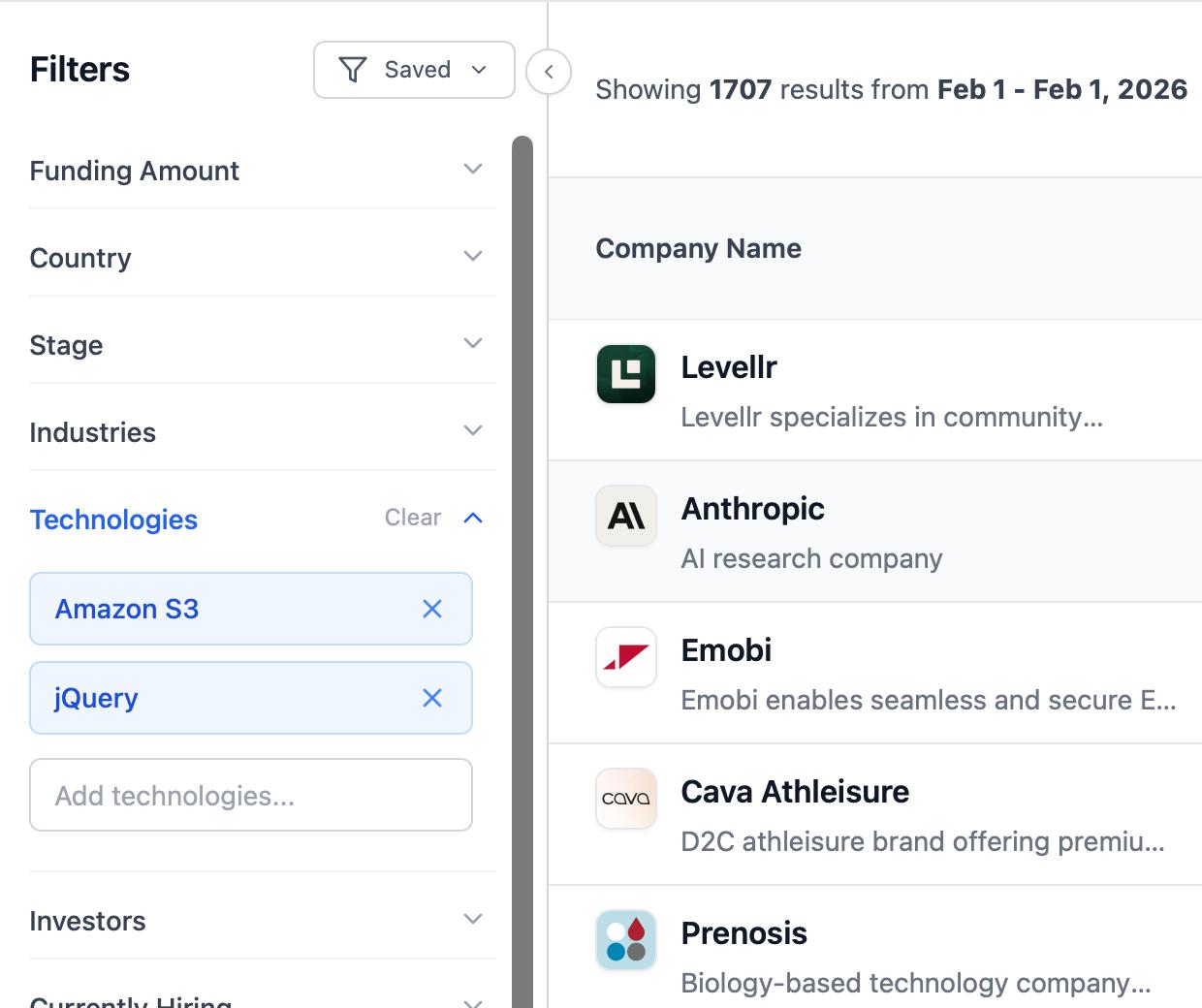Viewport: 1202px width, 1008px height.
Task: Select the Anthropic logo icon
Action: click(x=625, y=516)
